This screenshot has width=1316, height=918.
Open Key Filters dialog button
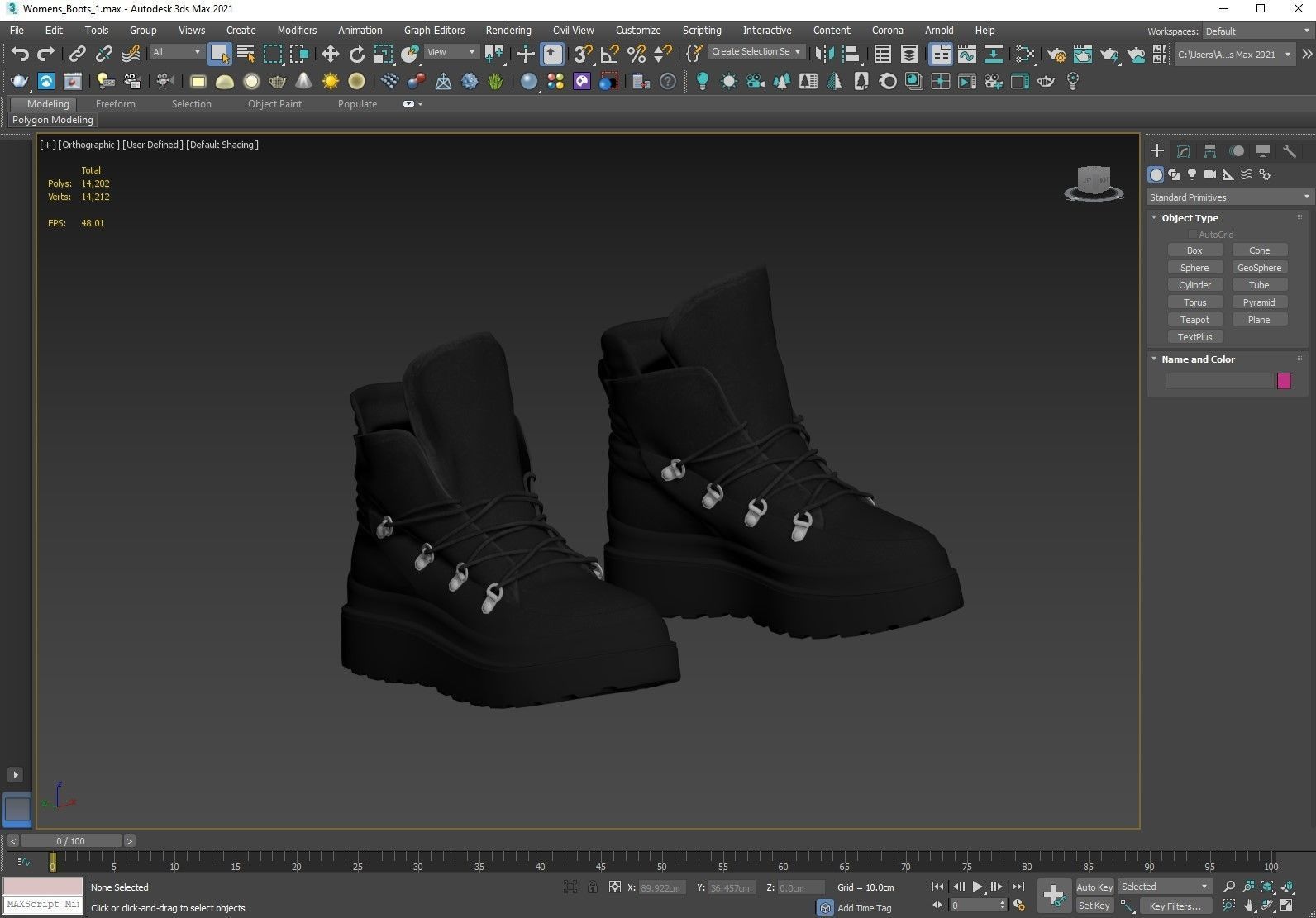[1175, 906]
